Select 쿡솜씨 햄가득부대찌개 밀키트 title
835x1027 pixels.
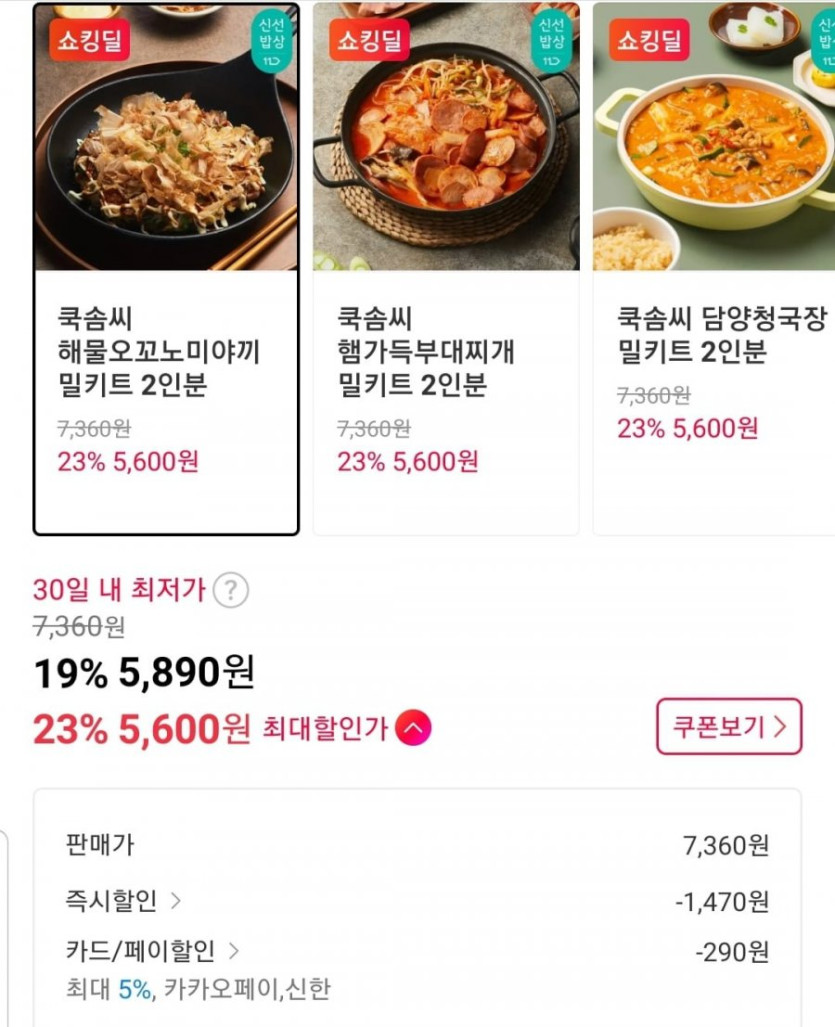point(426,352)
